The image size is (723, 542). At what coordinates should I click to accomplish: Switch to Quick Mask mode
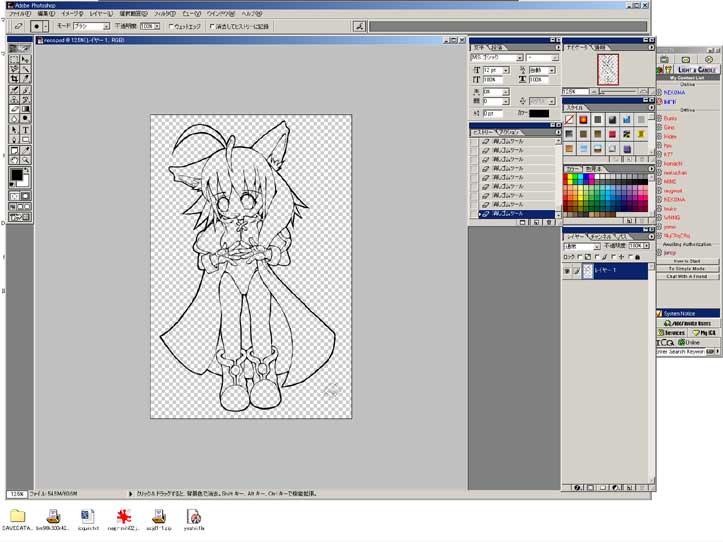25,196
